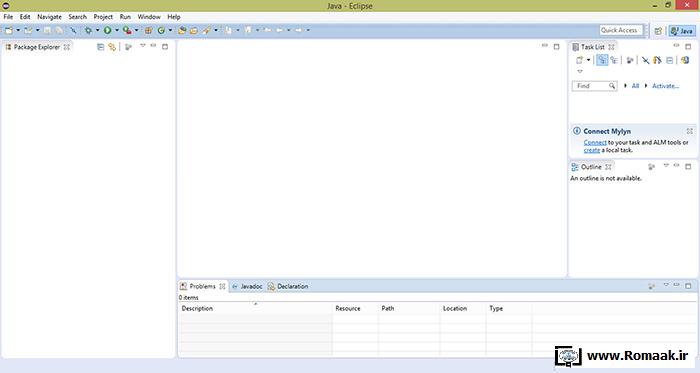Click the Search flashlight toolbar icon
Image resolution: width=700 pixels, height=373 pixels.
(206, 30)
